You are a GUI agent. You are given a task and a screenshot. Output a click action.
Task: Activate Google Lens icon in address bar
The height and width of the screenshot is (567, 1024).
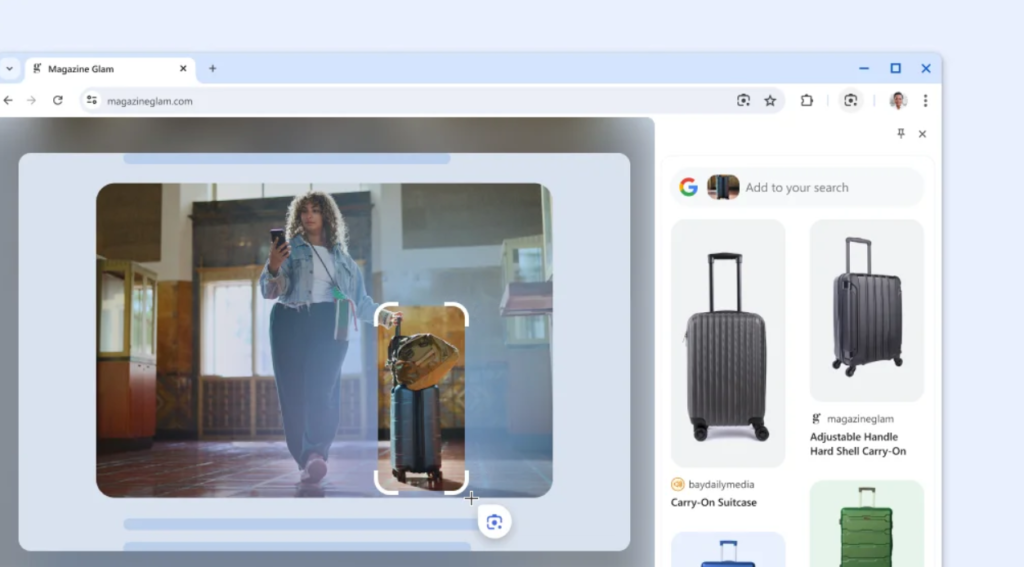[743, 101]
